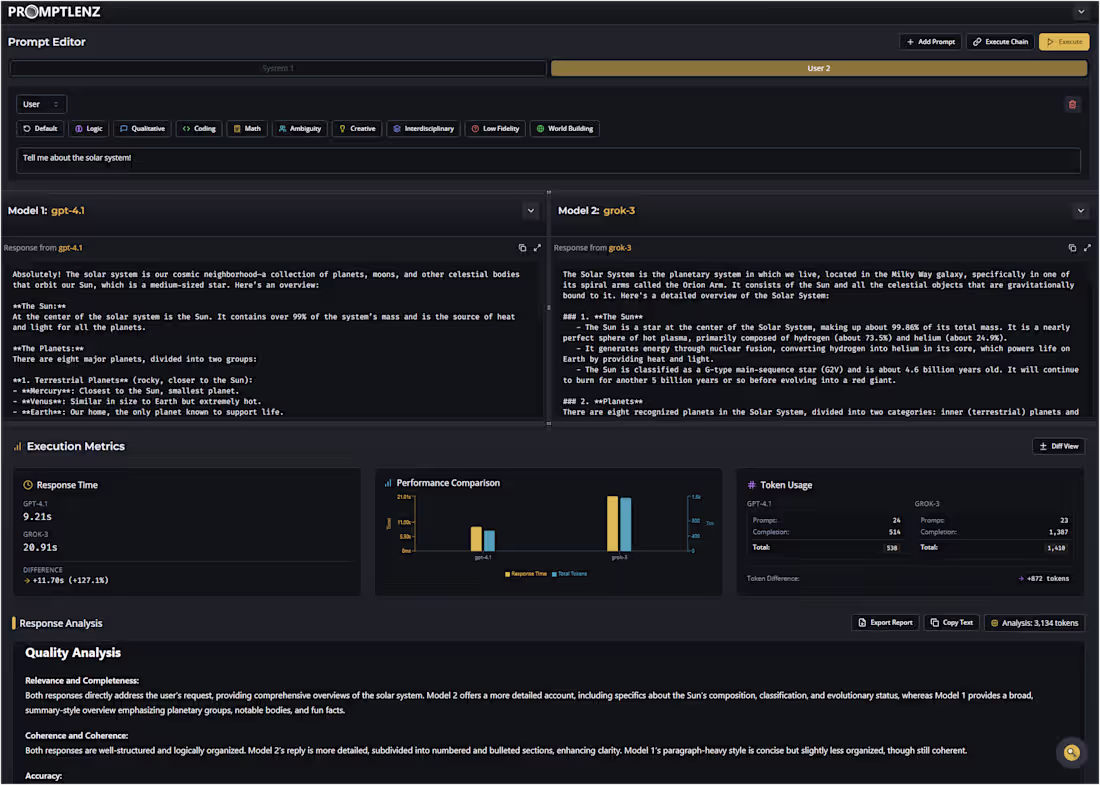This screenshot has height=785, width=1100.
Task: Click the Performance Comparison bar icon
Action: (387, 483)
